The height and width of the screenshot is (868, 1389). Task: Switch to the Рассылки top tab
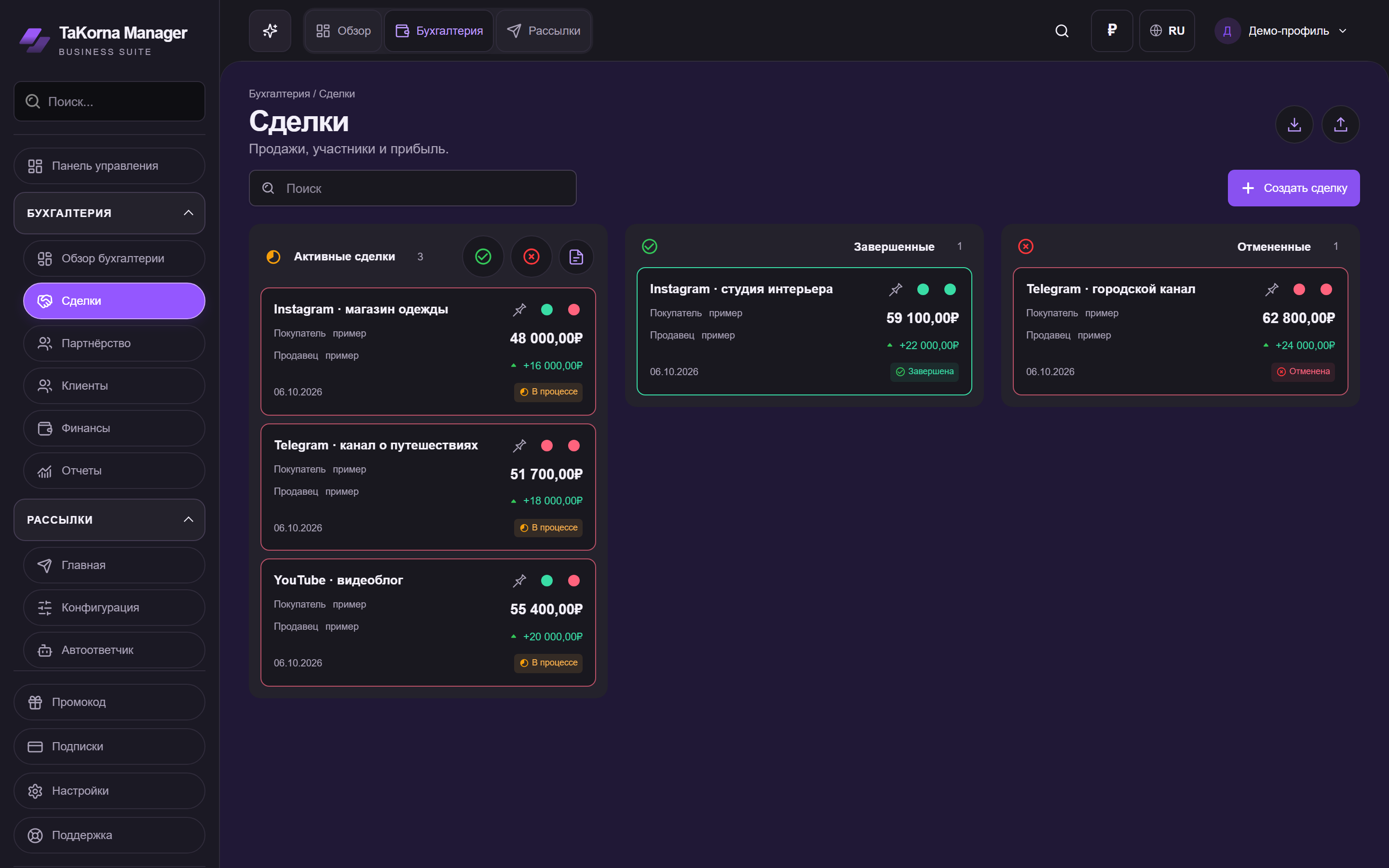pyautogui.click(x=544, y=30)
